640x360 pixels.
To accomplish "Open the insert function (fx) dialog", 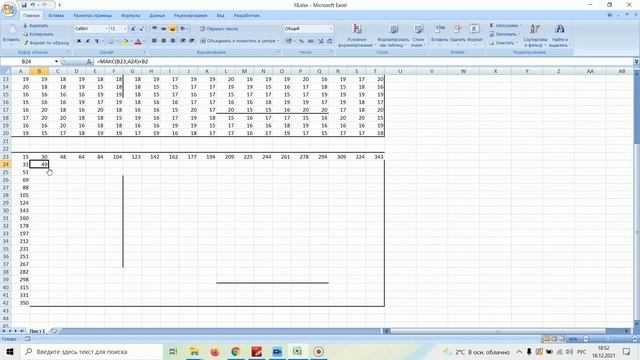I will pos(89,62).
